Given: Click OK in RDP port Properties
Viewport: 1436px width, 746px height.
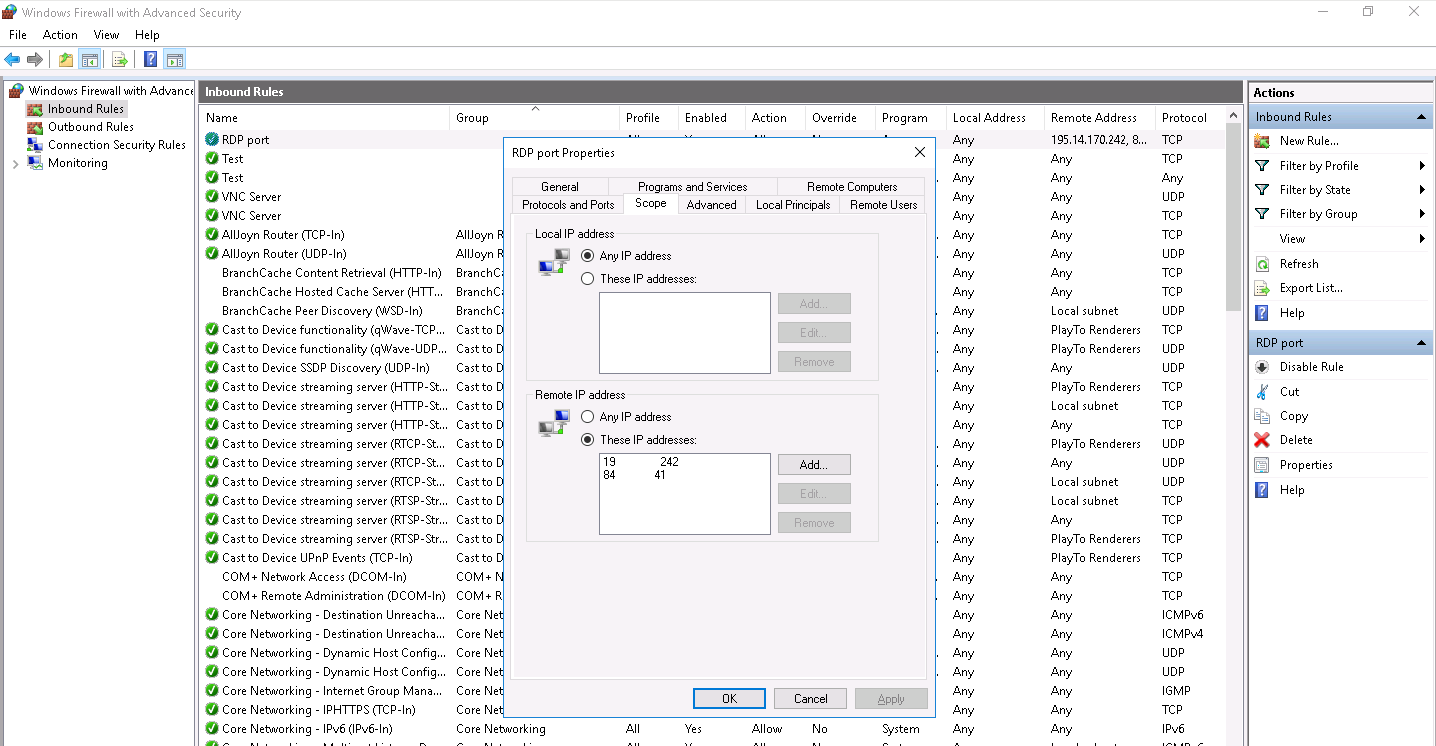Looking at the screenshot, I should click(729, 699).
